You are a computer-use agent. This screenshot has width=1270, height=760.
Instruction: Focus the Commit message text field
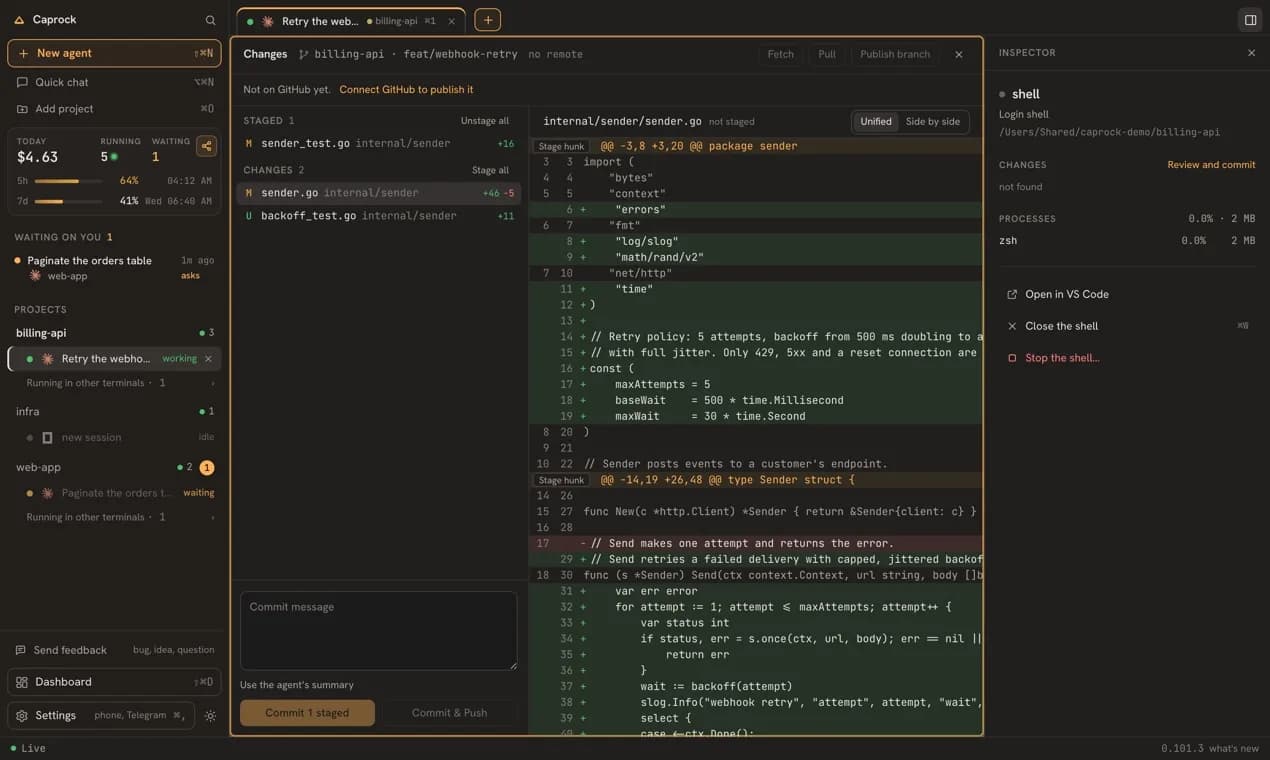[379, 631]
